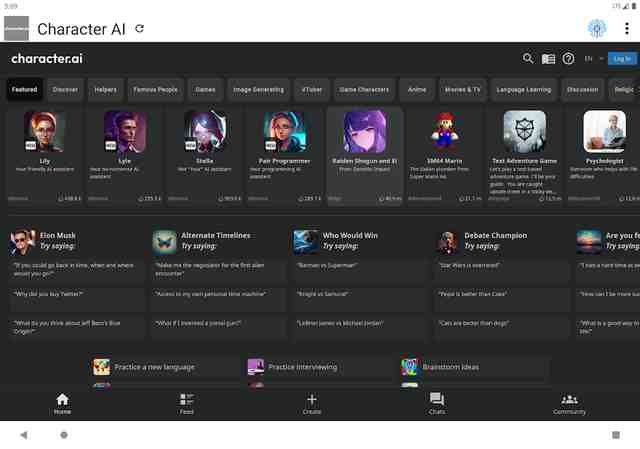Select prompt "Star Wars is overrated"
The width and height of the screenshot is (640, 449).
(x=502, y=270)
